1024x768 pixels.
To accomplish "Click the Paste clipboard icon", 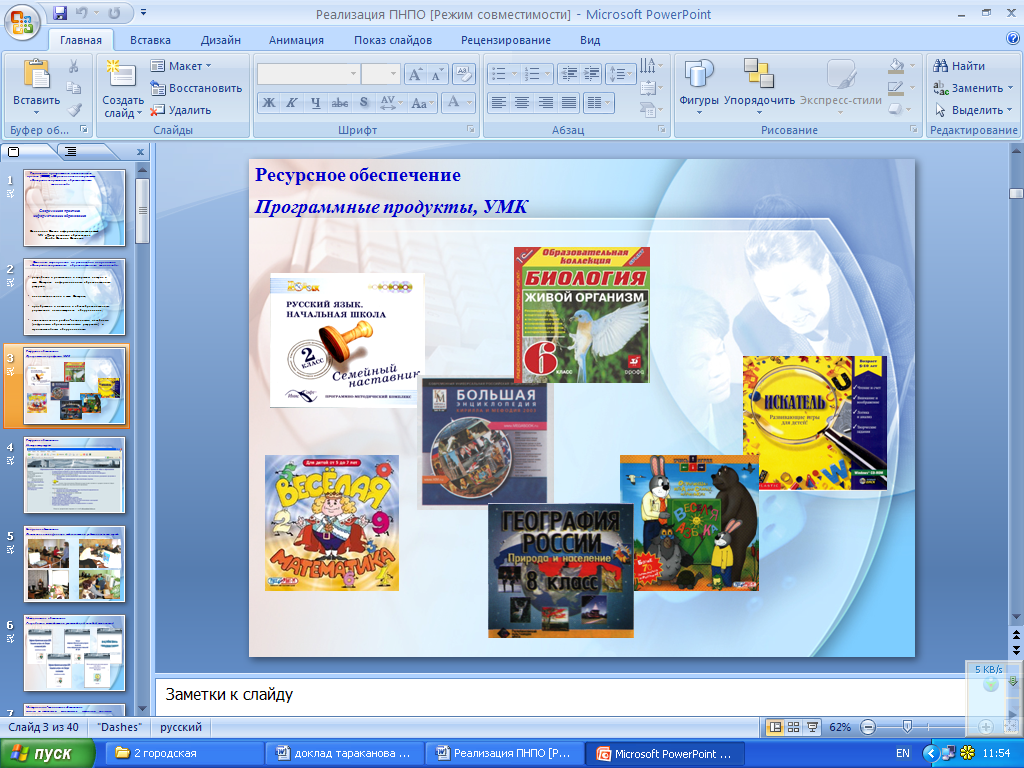I will pos(36,74).
